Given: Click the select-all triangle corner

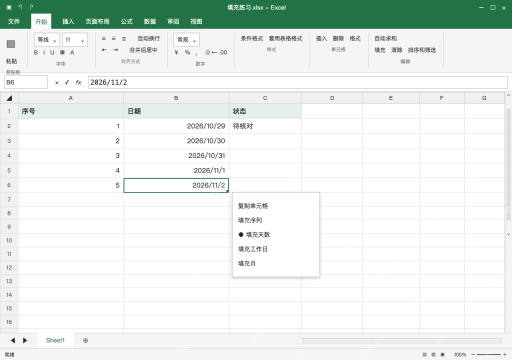Looking at the screenshot, I should pyautogui.click(x=9, y=98).
